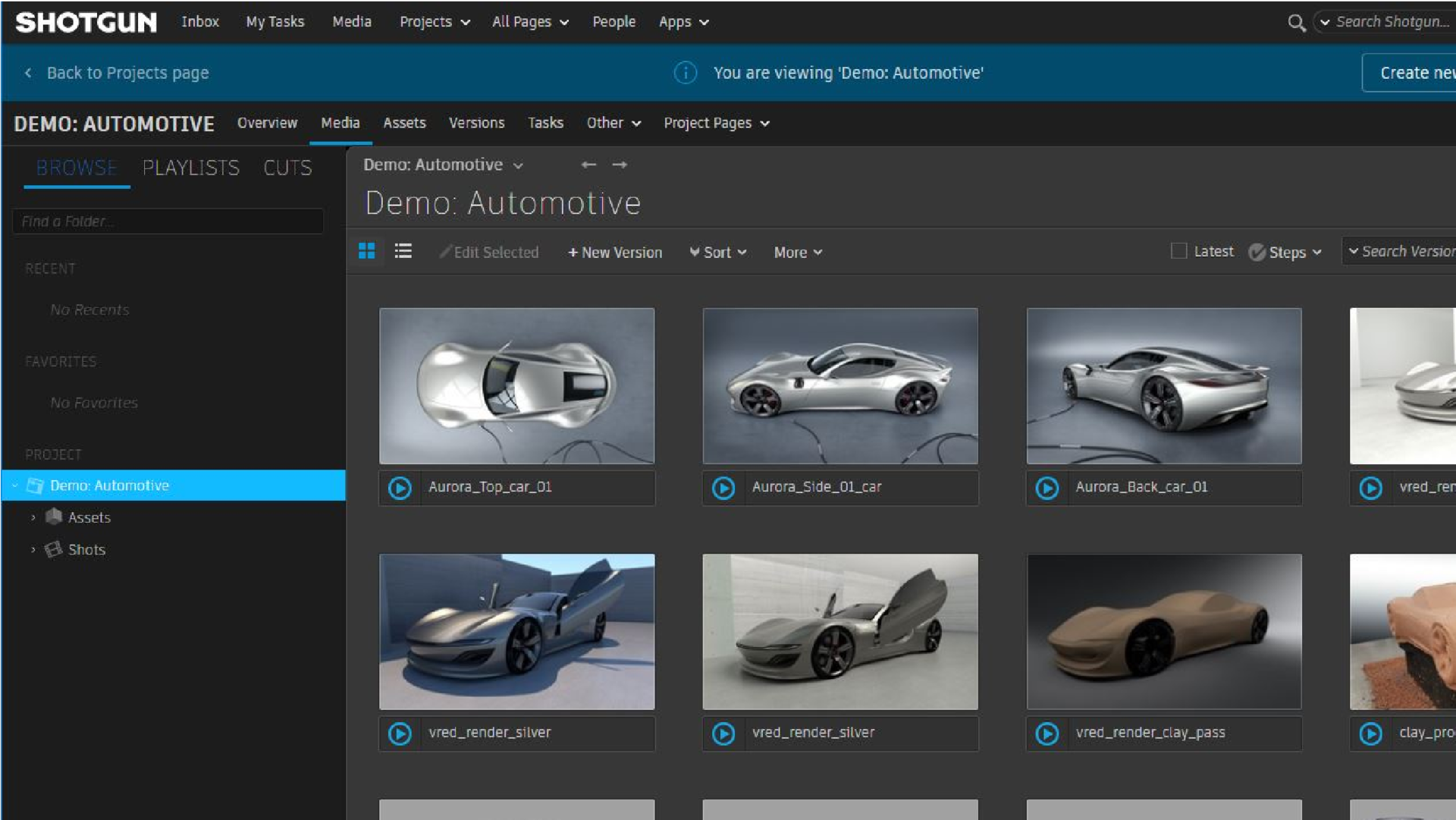Play the clay_pro version in the last column
The width and height of the screenshot is (1456, 820).
pos(1371,734)
